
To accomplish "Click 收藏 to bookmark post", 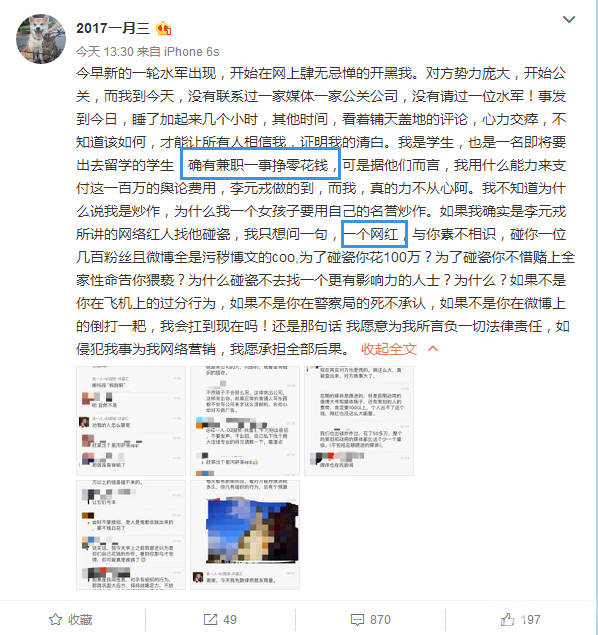I will click(x=80, y=620).
